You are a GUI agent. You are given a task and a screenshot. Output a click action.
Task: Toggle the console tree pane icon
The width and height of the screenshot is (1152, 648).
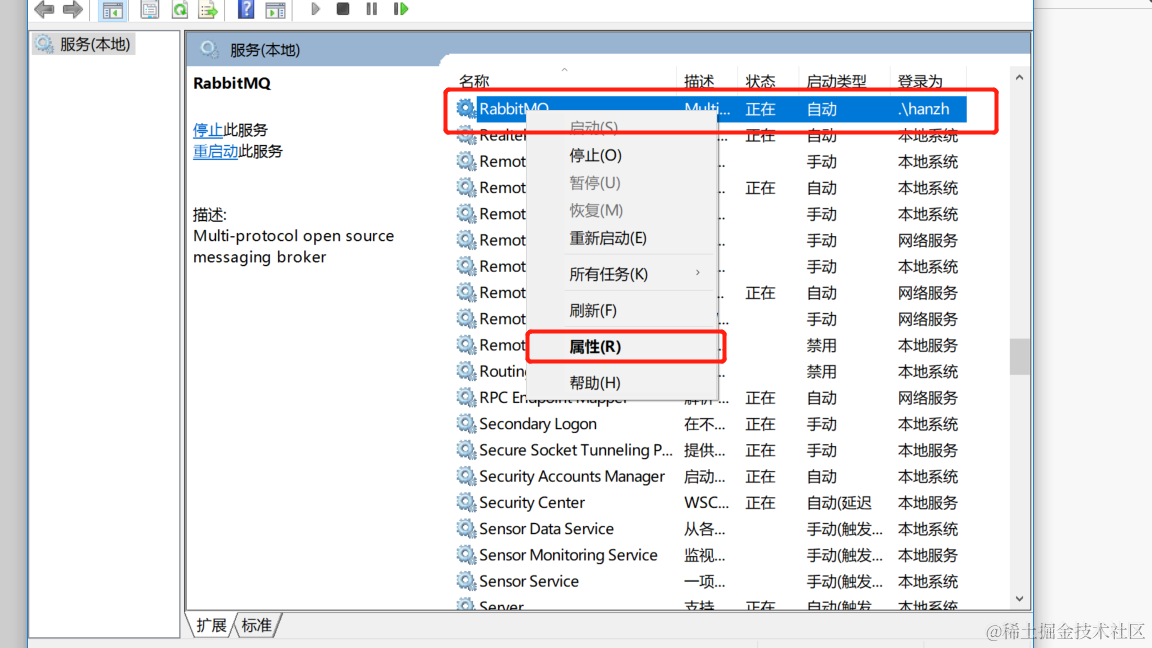pos(112,10)
